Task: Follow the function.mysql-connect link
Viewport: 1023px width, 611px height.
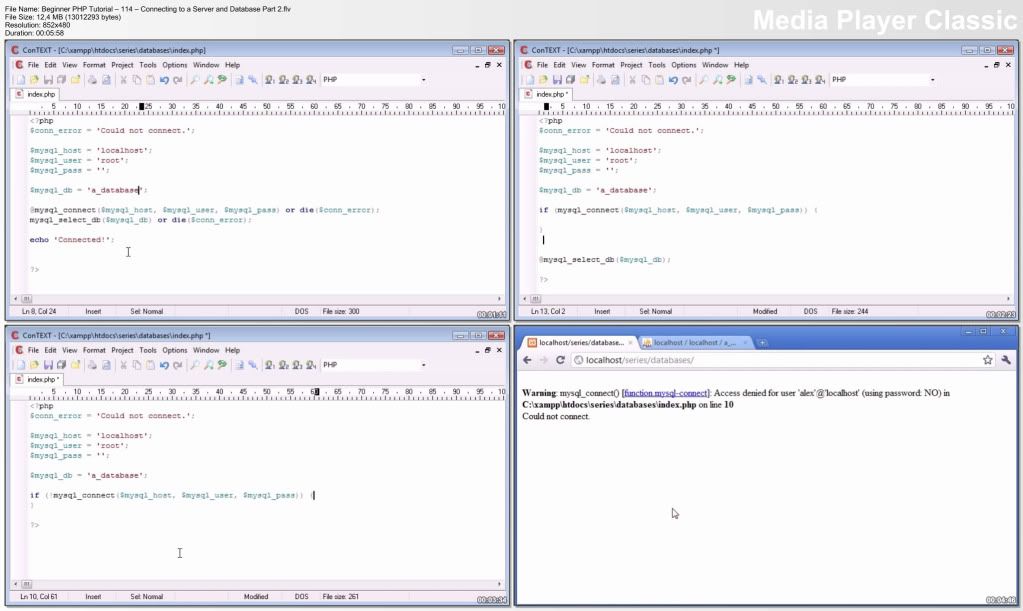Action: (665, 393)
